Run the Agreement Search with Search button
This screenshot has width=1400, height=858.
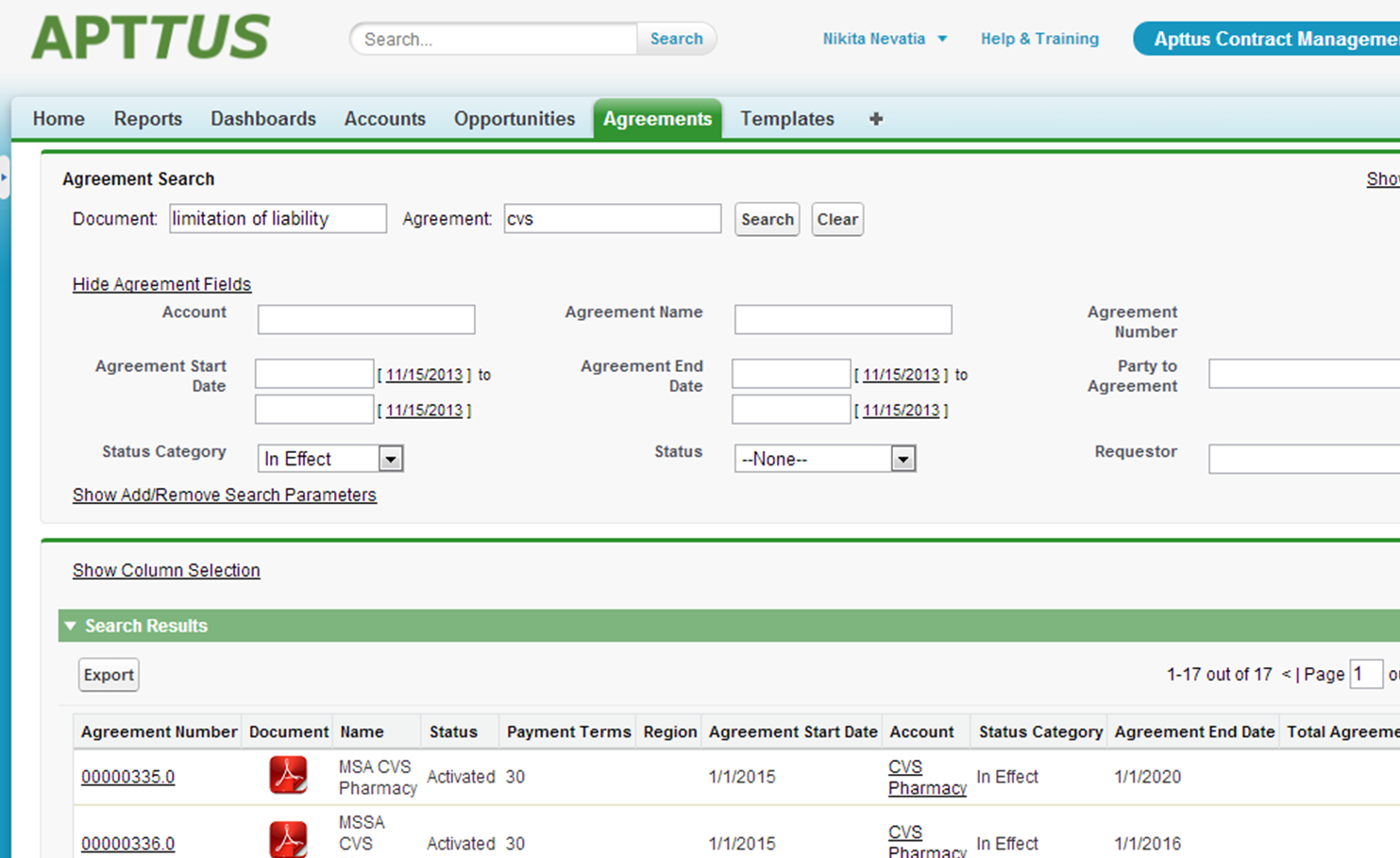pyautogui.click(x=767, y=219)
